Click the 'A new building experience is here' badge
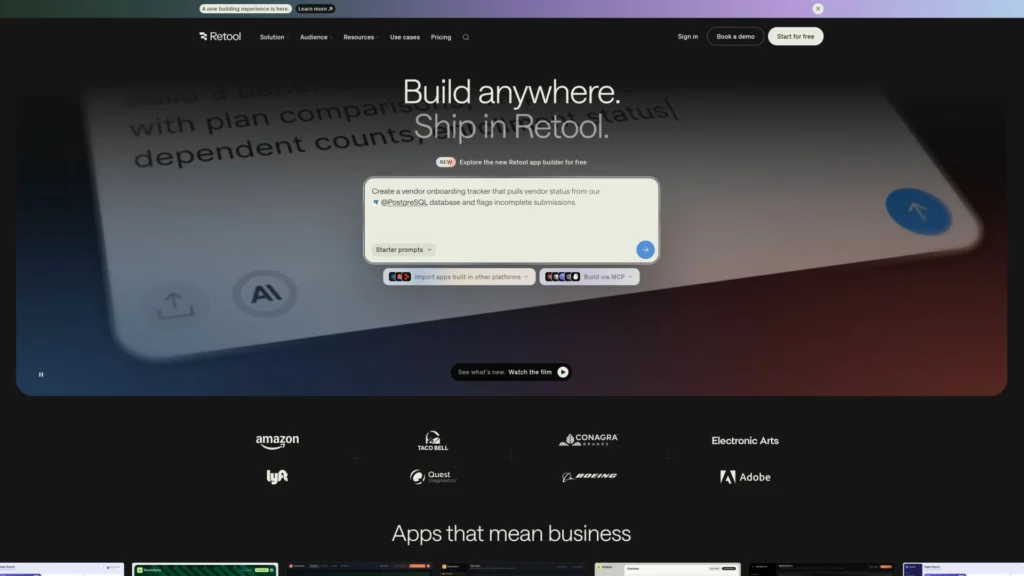This screenshot has height=576, width=1024. [246, 8]
